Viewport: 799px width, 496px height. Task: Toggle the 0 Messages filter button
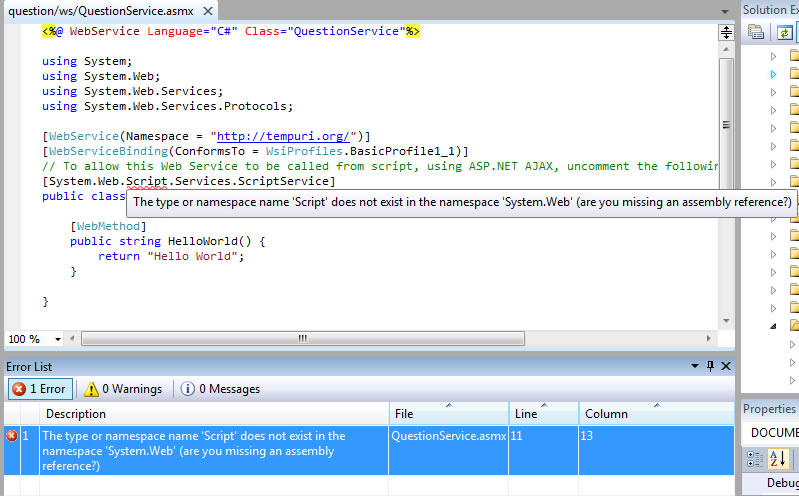point(220,389)
